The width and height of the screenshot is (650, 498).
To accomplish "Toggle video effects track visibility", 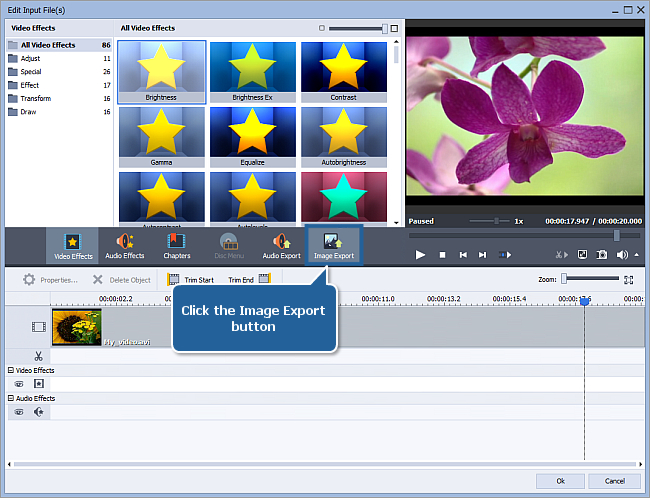I will (x=19, y=384).
